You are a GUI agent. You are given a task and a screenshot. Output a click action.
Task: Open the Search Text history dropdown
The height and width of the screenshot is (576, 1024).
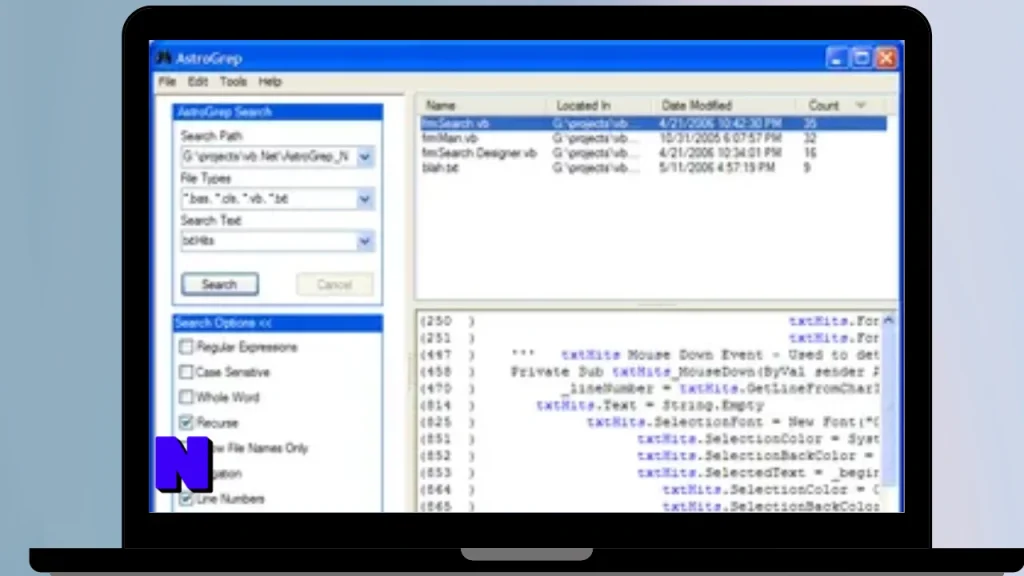[x=365, y=241]
